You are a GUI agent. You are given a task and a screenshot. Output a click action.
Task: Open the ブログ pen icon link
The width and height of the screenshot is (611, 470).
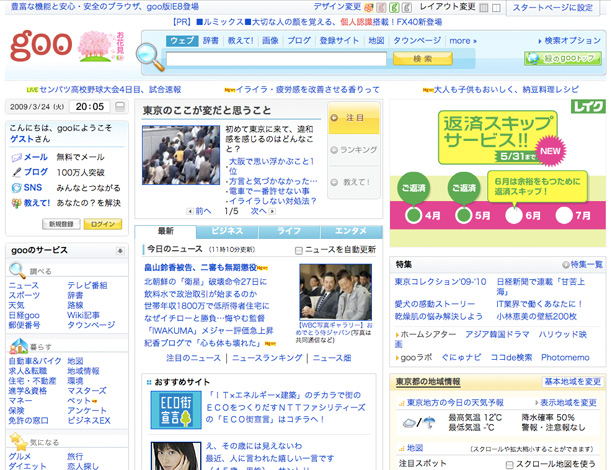[x=16, y=172]
